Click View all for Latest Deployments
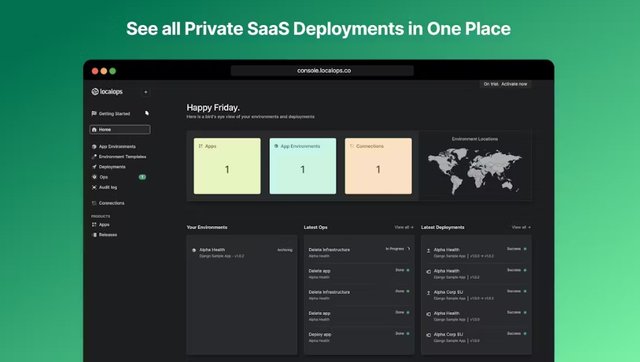640x362 pixels. pos(521,227)
